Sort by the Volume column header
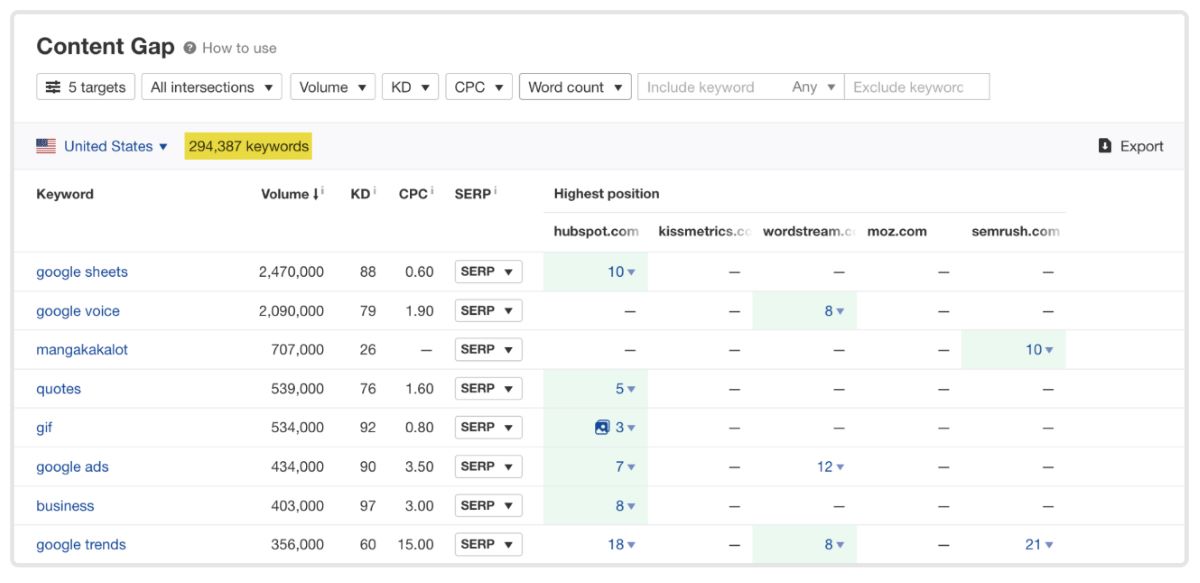The image size is (1200, 583). click(x=292, y=194)
